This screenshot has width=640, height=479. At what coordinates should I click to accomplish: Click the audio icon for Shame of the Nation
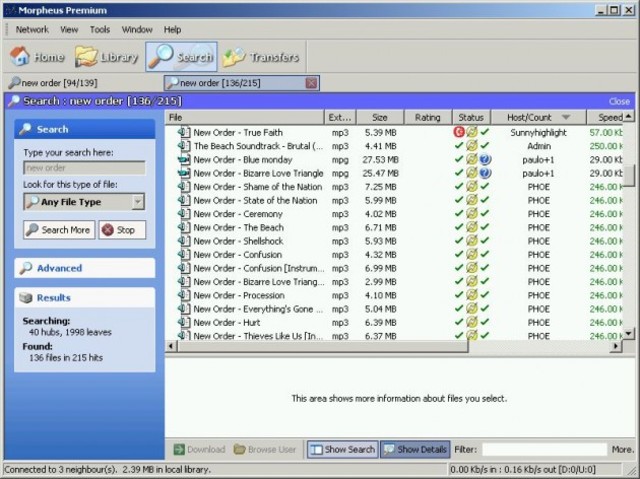184,186
